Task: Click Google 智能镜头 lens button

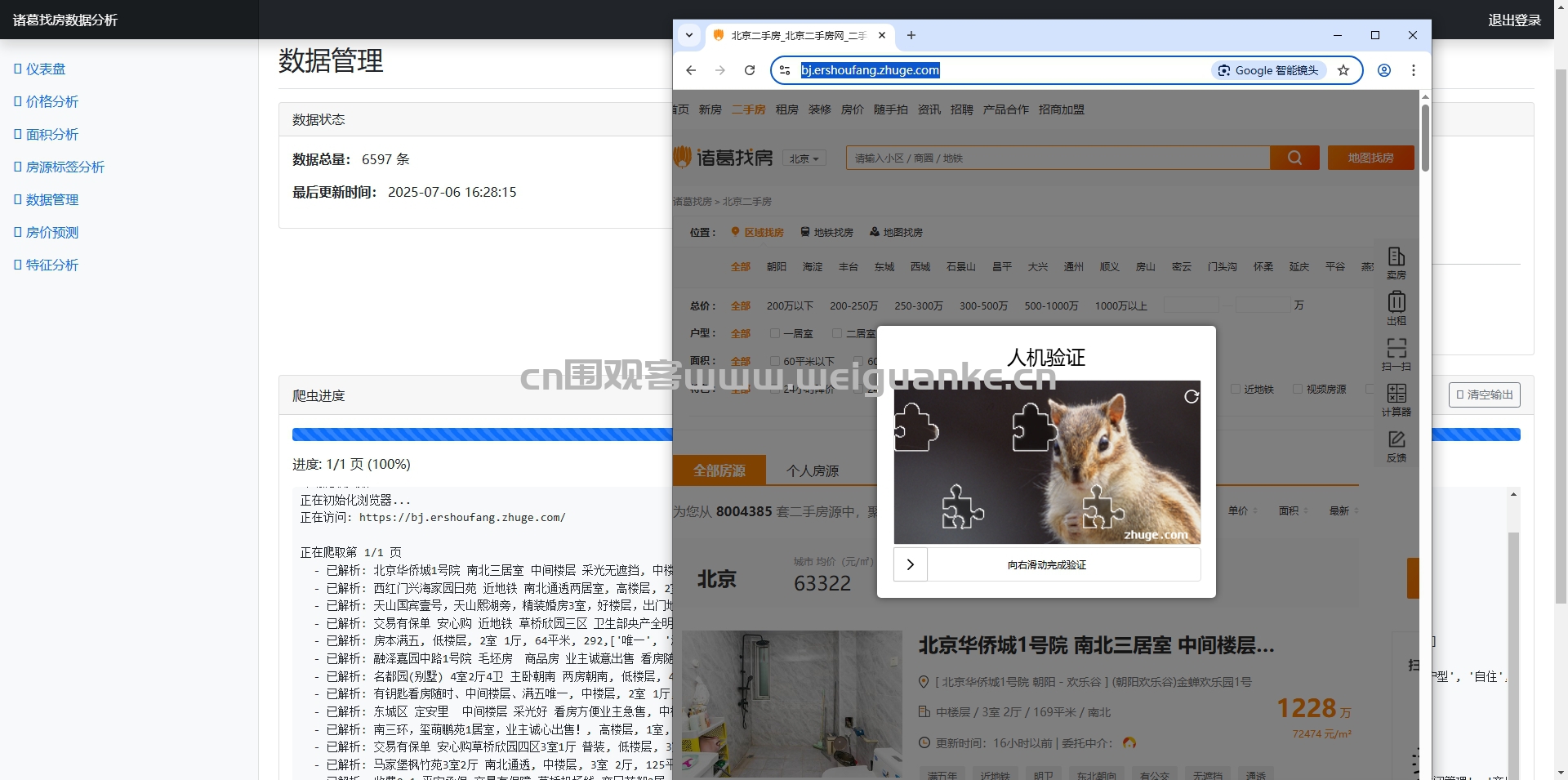Action: click(1268, 70)
